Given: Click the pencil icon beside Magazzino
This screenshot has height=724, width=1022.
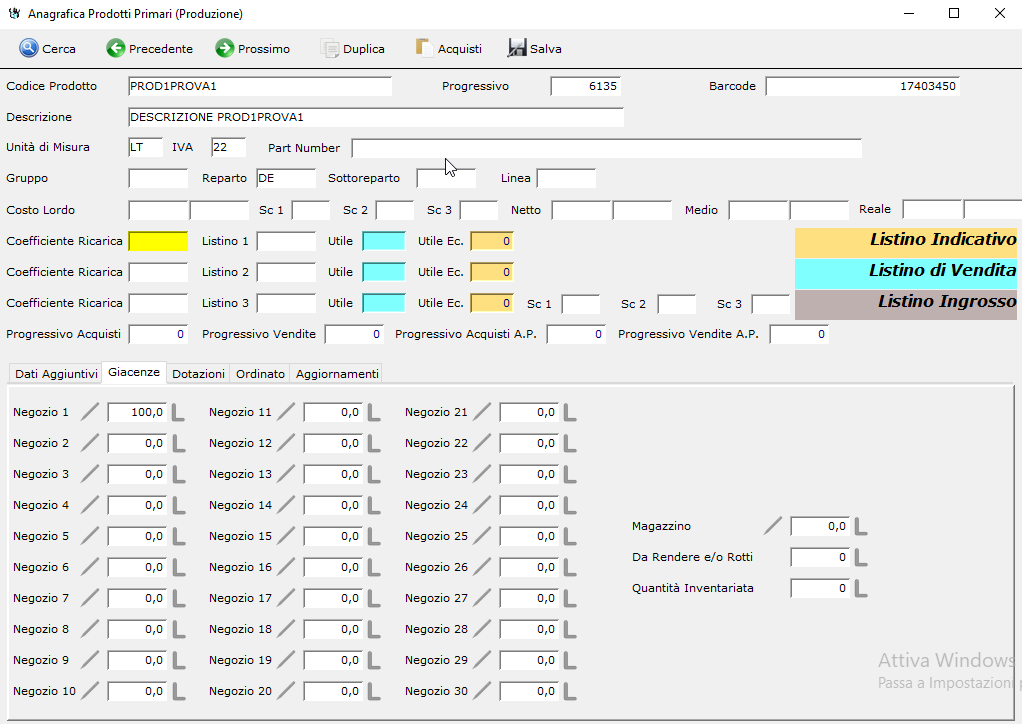Looking at the screenshot, I should coord(774,526).
